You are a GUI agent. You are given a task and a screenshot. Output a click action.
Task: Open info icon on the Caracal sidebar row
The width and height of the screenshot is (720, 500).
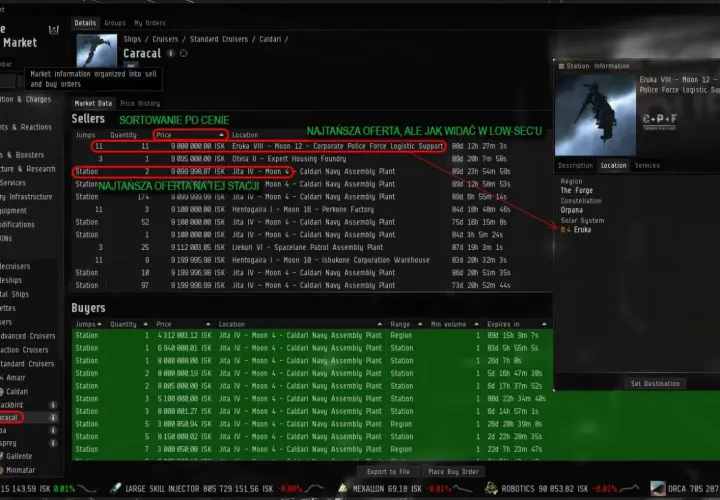coord(53,418)
